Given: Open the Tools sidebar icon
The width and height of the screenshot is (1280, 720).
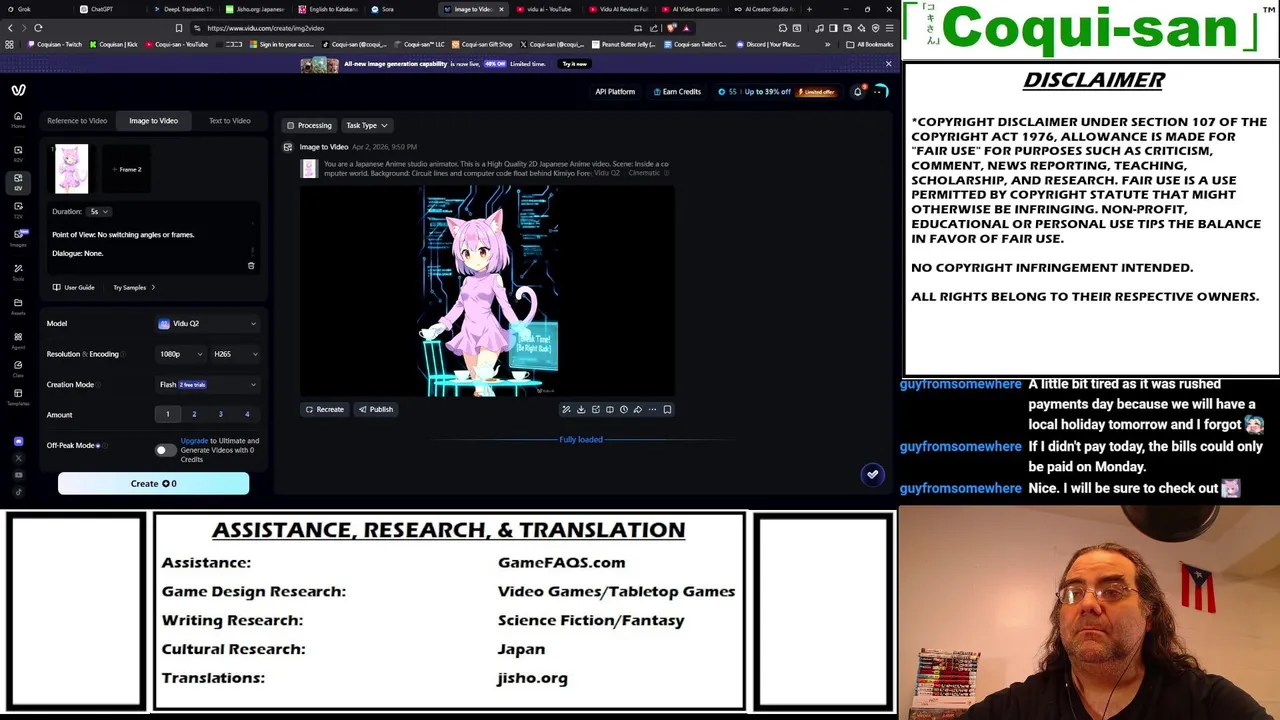Looking at the screenshot, I should (x=18, y=272).
